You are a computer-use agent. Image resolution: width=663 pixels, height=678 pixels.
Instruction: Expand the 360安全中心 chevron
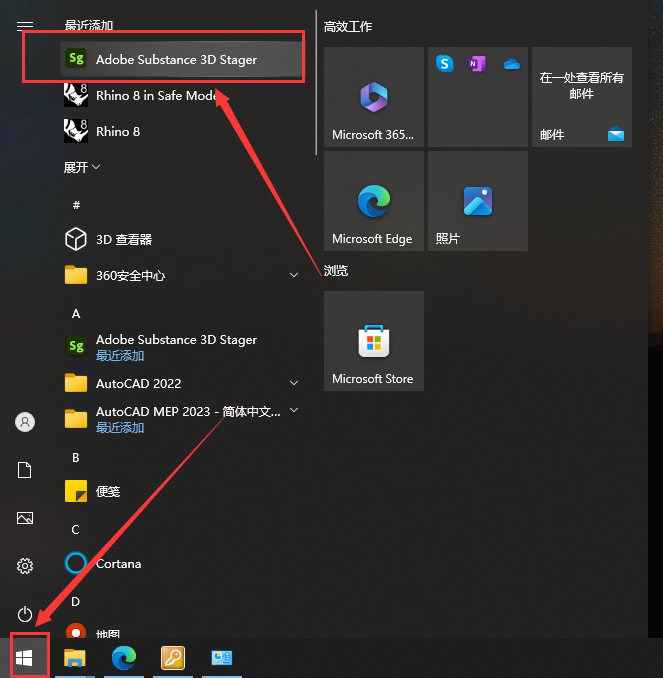point(294,275)
